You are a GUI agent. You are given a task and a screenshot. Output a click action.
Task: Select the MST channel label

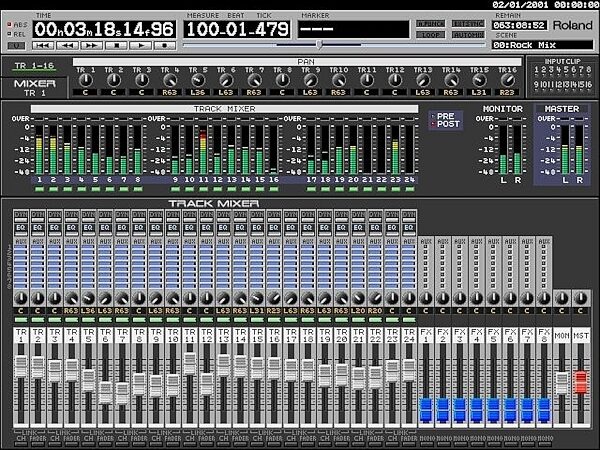581,336
